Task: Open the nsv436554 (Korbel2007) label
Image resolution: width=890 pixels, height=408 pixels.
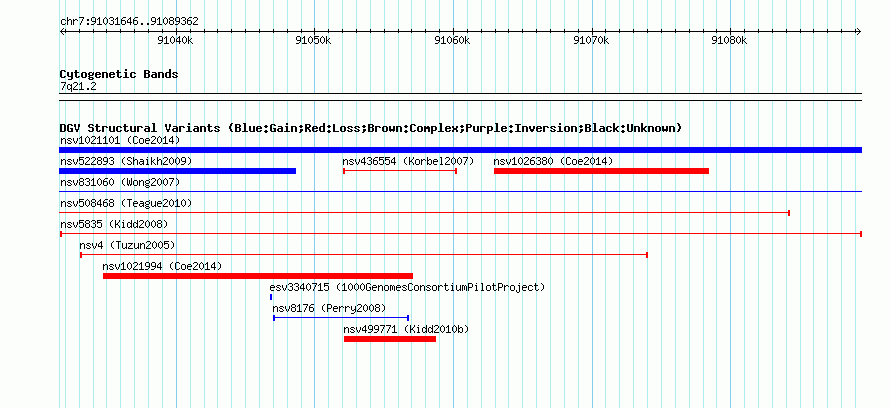Action: (408, 161)
